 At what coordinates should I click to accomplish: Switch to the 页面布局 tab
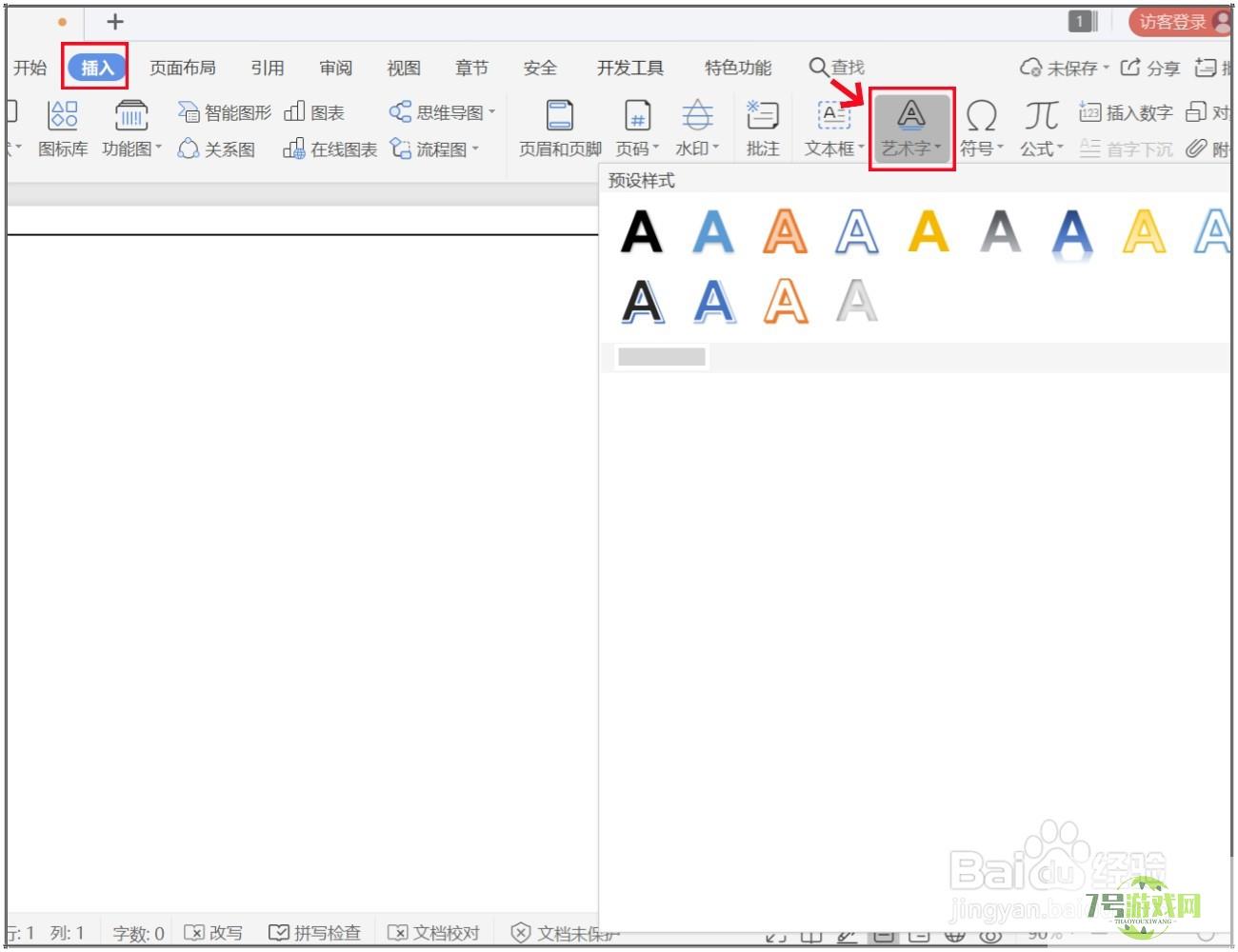[182, 68]
